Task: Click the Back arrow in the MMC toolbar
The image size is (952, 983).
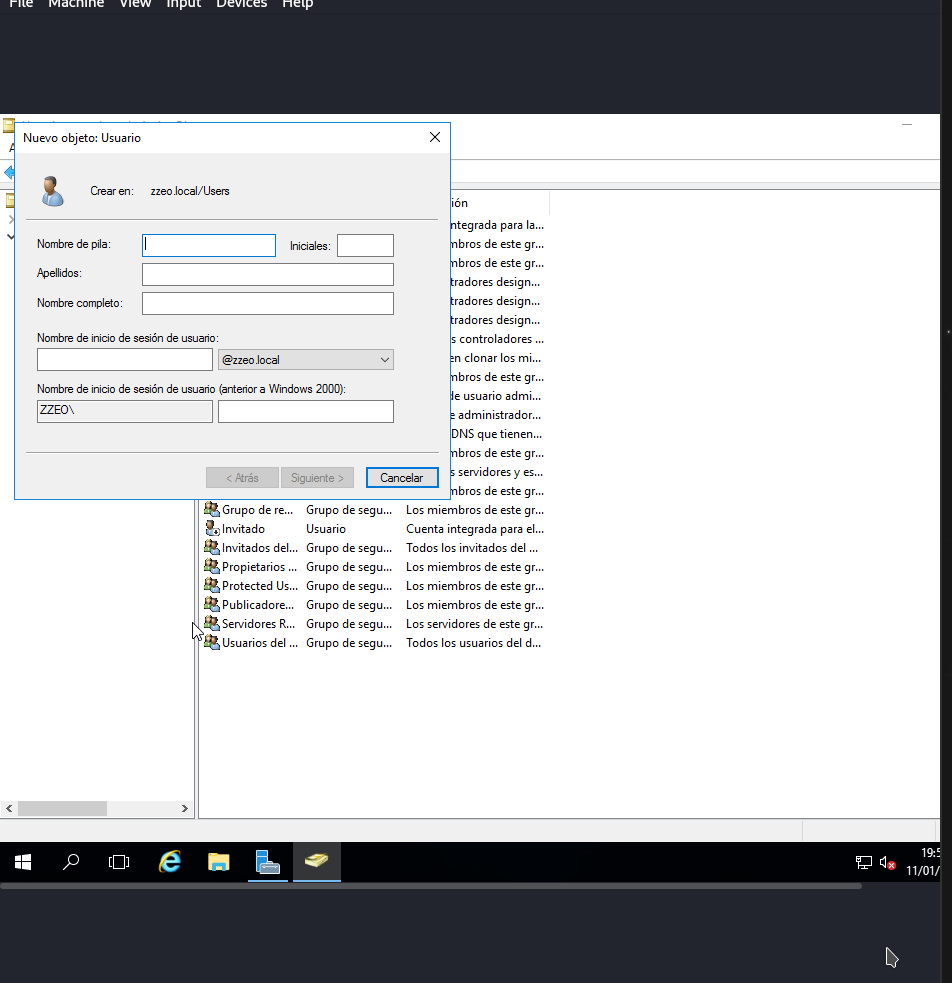Action: 9,172
